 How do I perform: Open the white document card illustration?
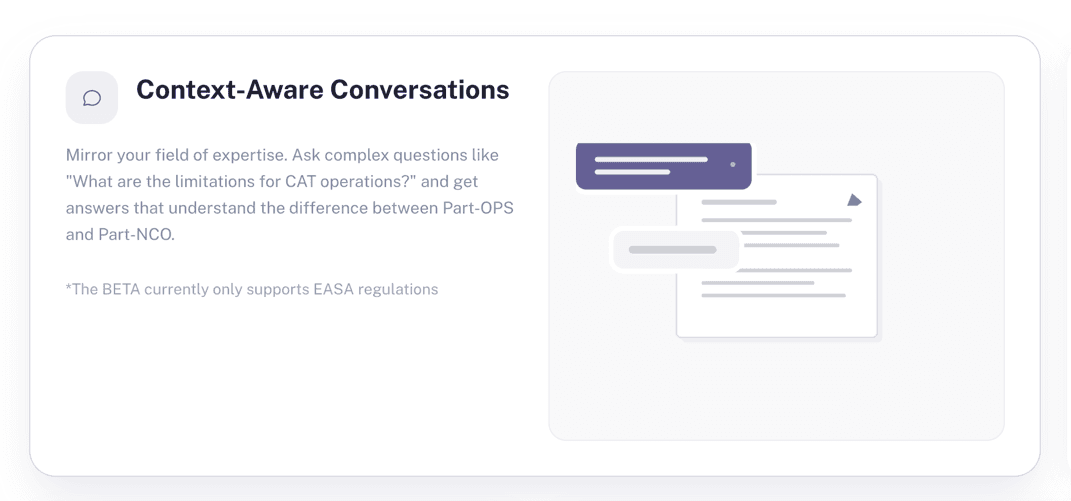777,256
